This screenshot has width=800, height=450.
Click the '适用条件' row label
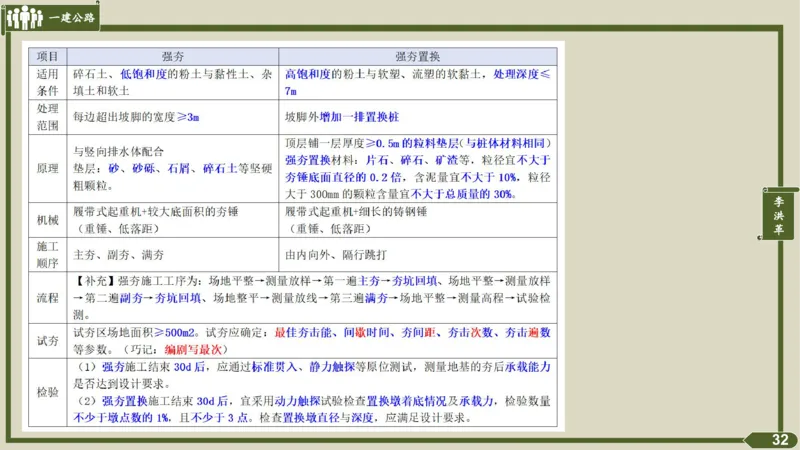click(x=47, y=83)
